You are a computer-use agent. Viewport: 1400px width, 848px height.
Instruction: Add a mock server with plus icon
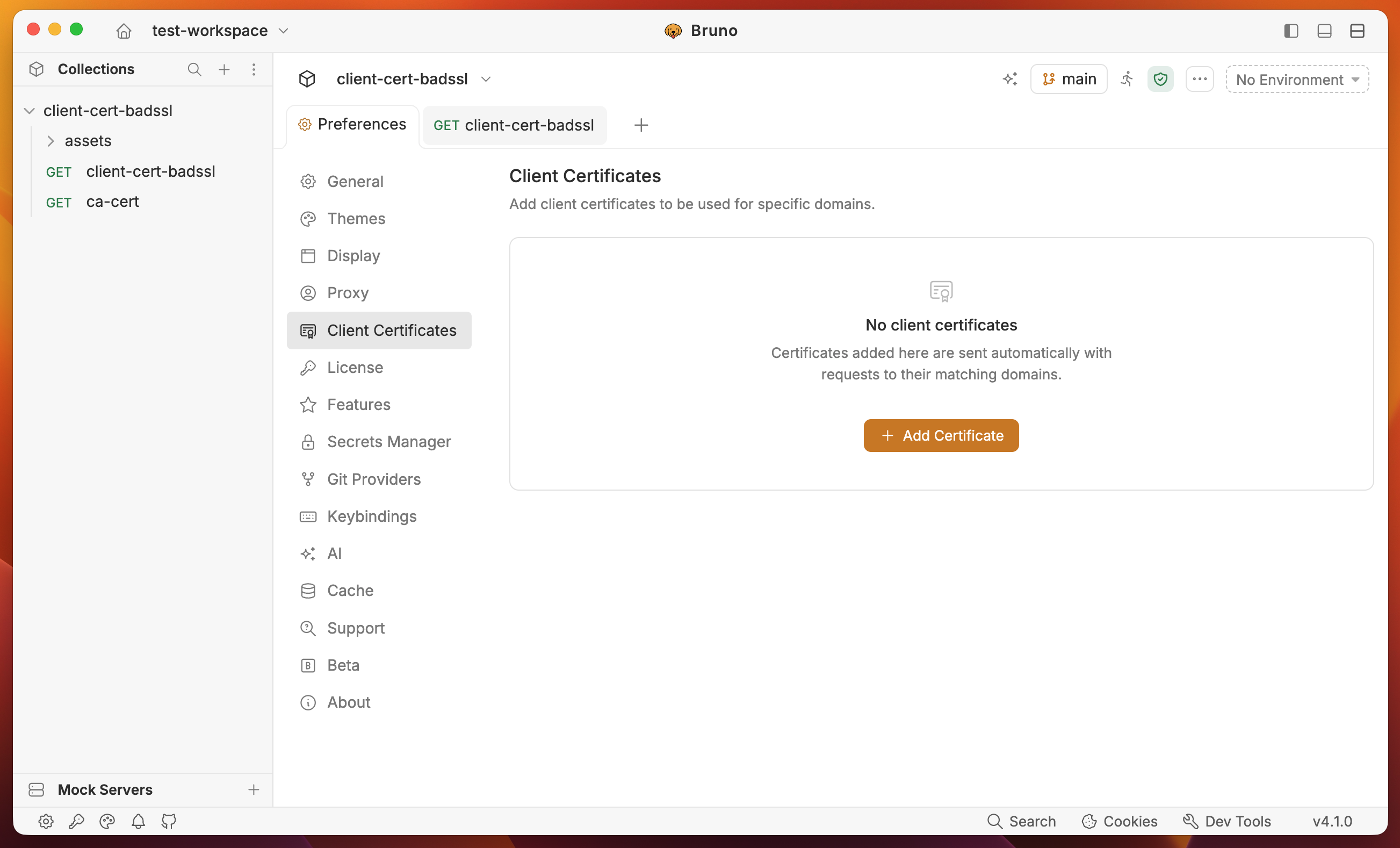[x=254, y=789]
